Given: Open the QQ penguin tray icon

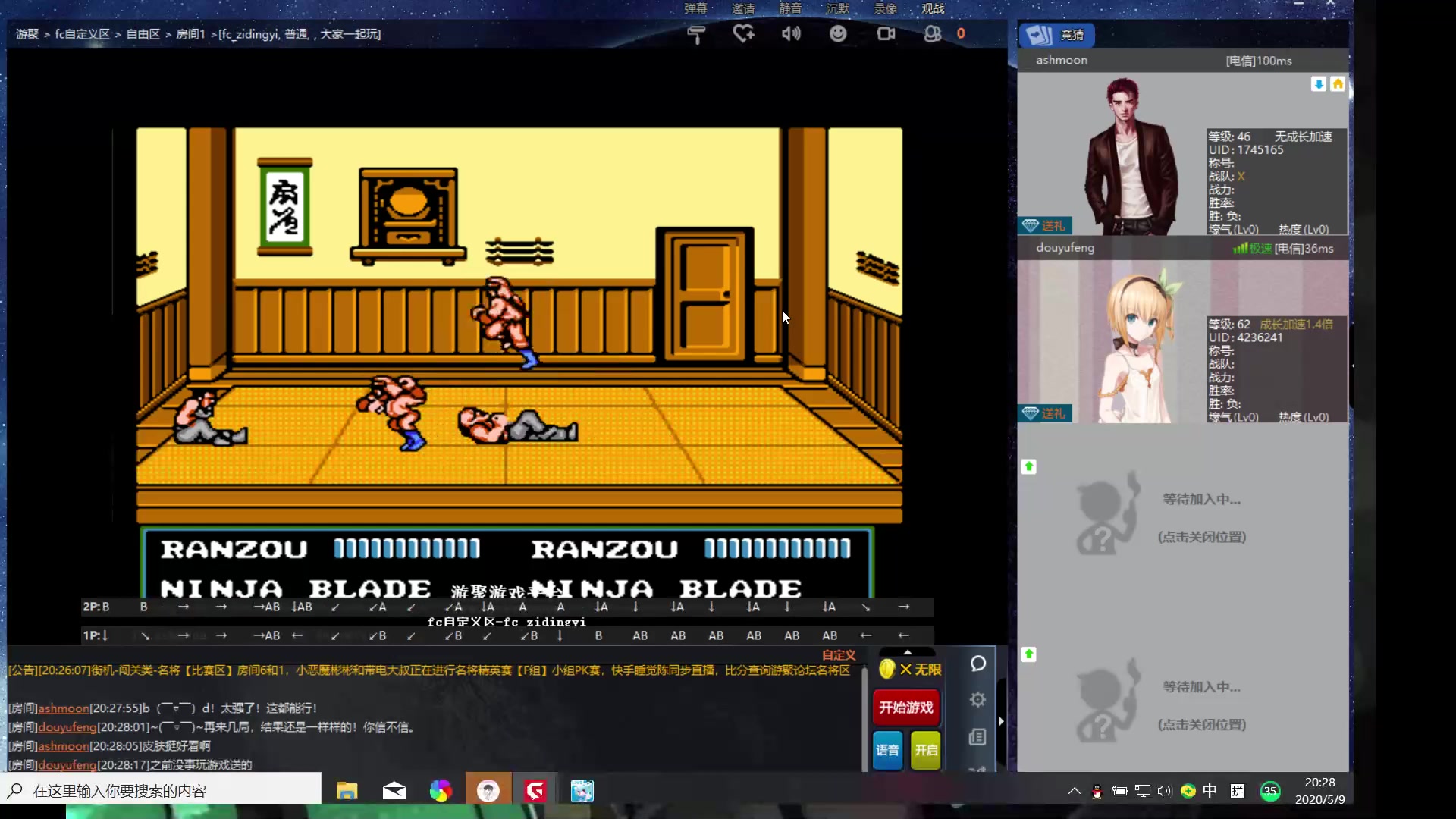Looking at the screenshot, I should tap(1097, 791).
